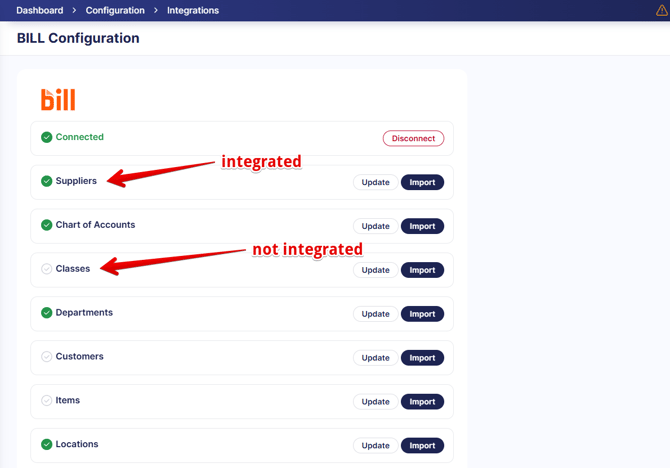Update the Departments integration
This screenshot has height=468, width=670.
click(375, 314)
